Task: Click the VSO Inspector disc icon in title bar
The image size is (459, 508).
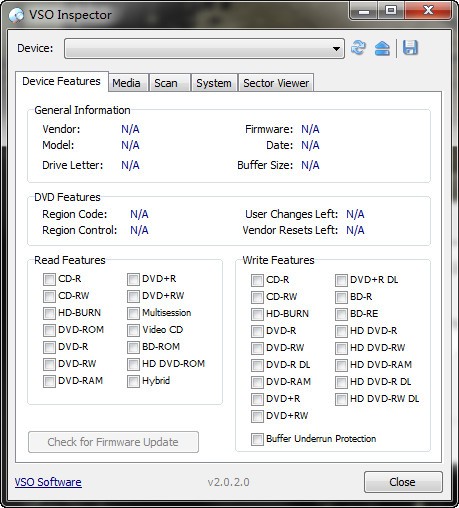Action: coord(16,15)
